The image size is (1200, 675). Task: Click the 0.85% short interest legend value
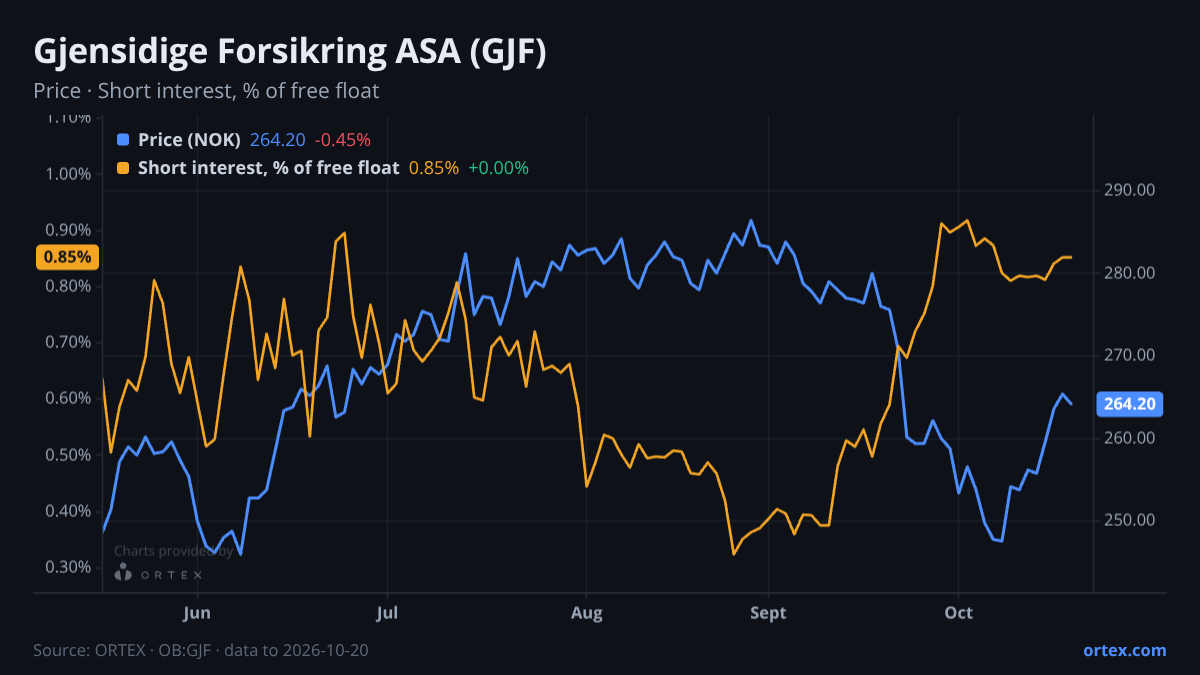click(x=434, y=168)
